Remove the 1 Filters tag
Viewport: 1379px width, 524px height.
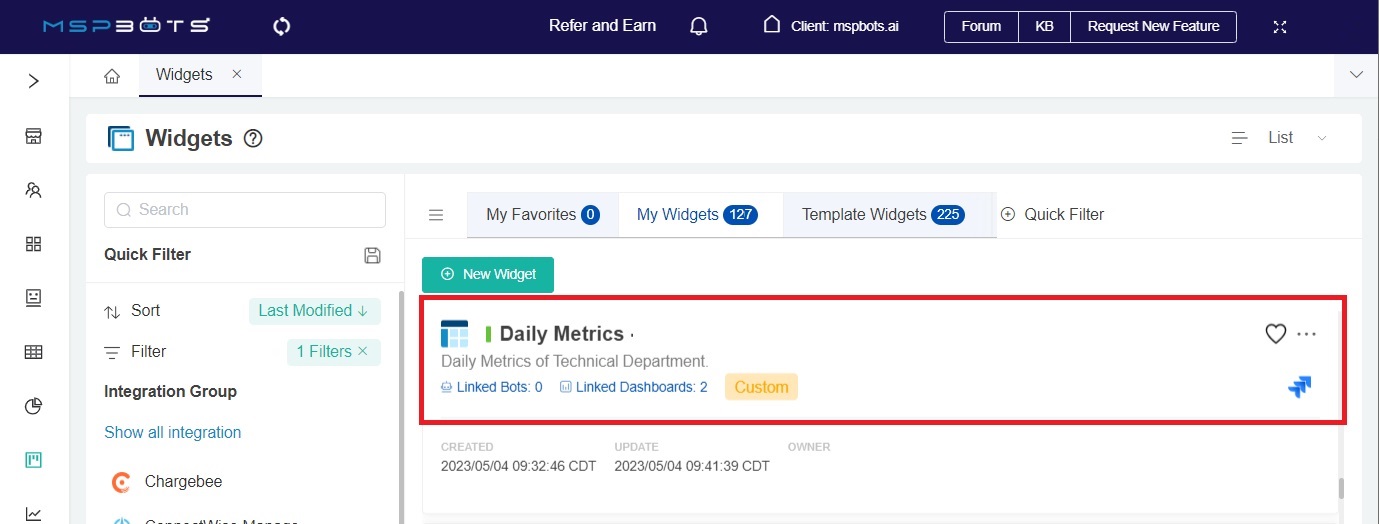click(363, 351)
